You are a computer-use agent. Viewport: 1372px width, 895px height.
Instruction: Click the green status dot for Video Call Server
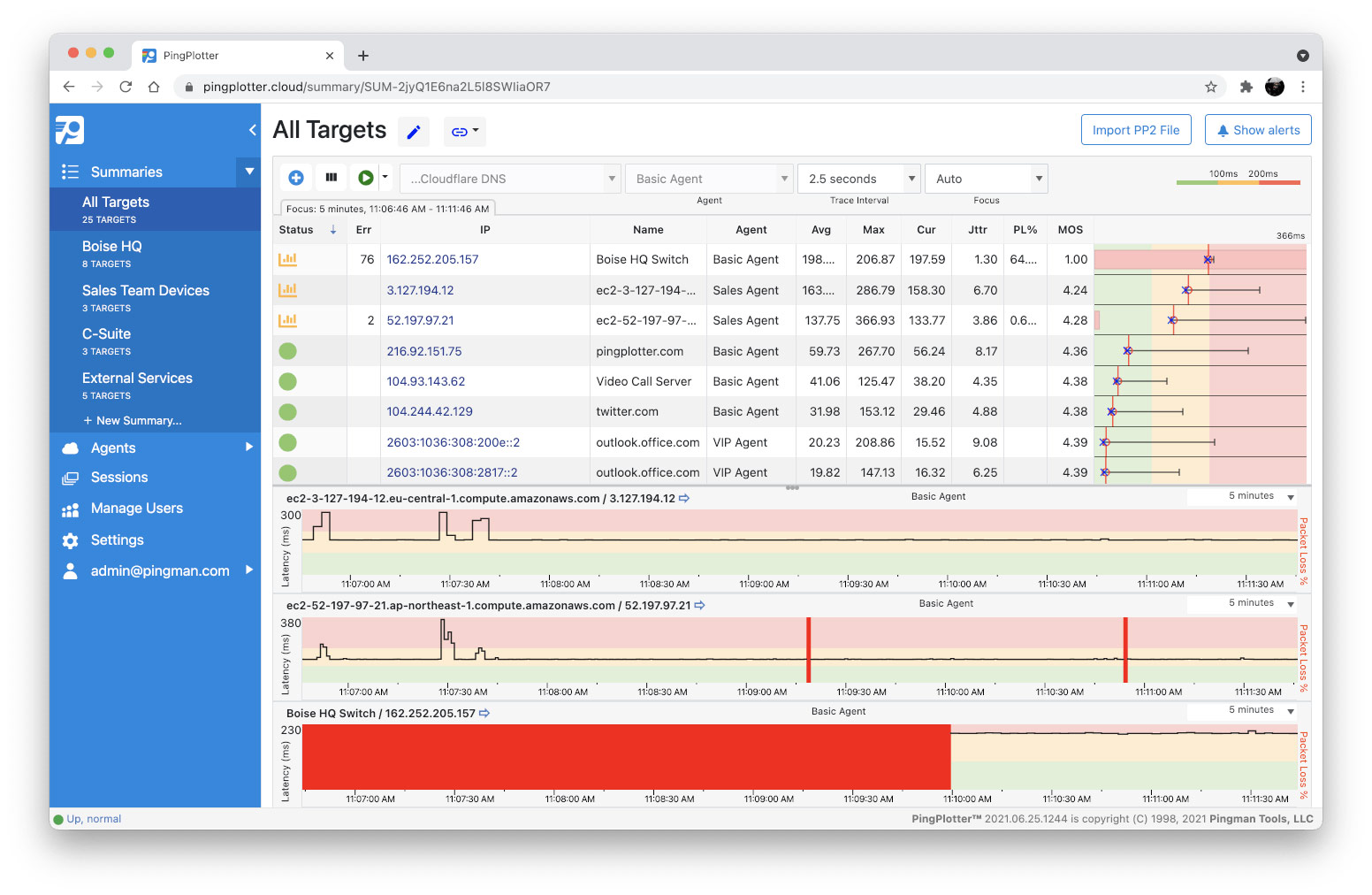point(287,381)
